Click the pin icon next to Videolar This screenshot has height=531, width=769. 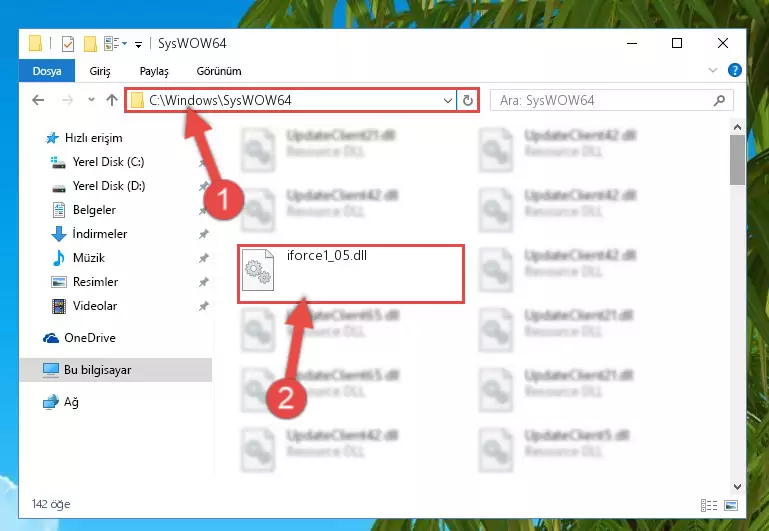[204, 306]
